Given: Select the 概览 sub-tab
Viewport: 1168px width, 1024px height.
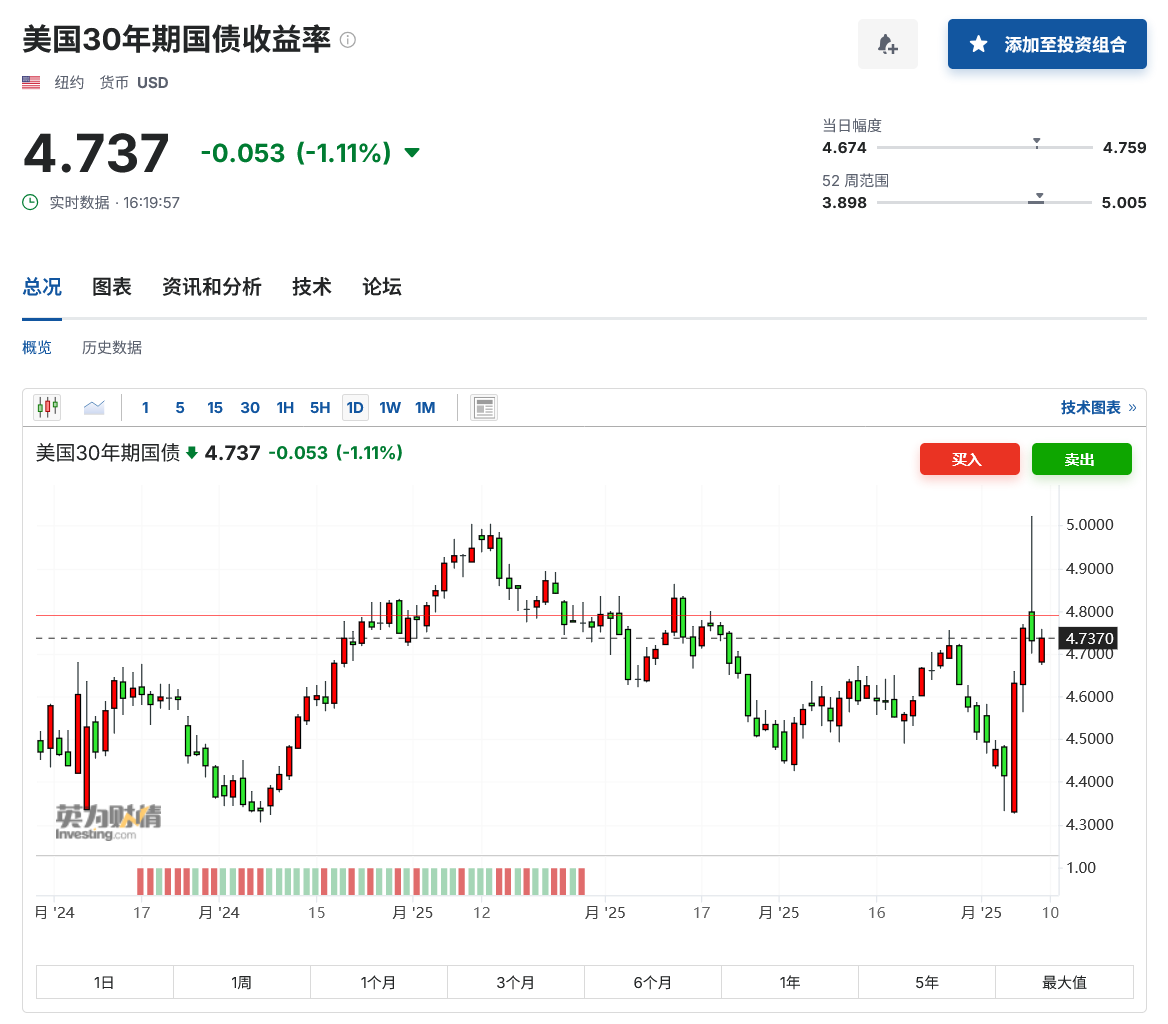Looking at the screenshot, I should click(37, 348).
